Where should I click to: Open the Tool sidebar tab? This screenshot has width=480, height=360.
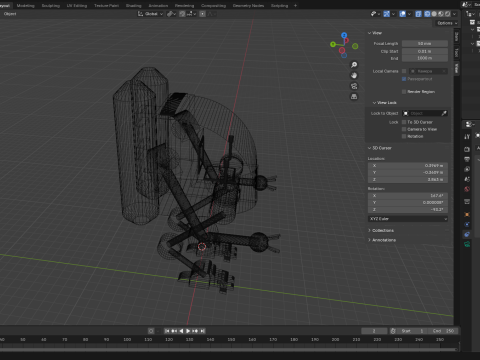tap(457, 53)
